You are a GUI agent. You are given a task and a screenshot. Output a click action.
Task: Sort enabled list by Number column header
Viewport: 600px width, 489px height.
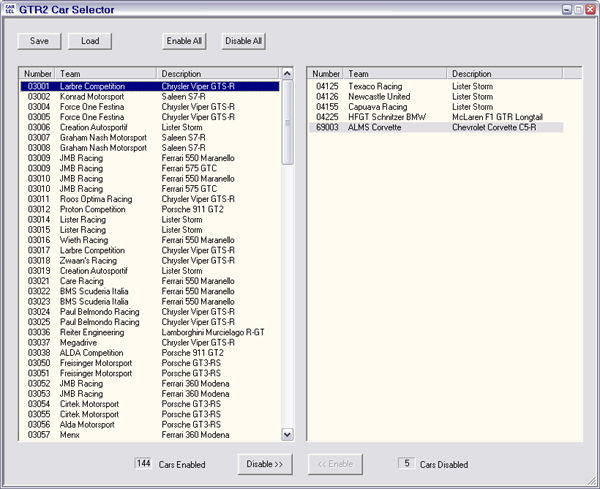point(38,74)
